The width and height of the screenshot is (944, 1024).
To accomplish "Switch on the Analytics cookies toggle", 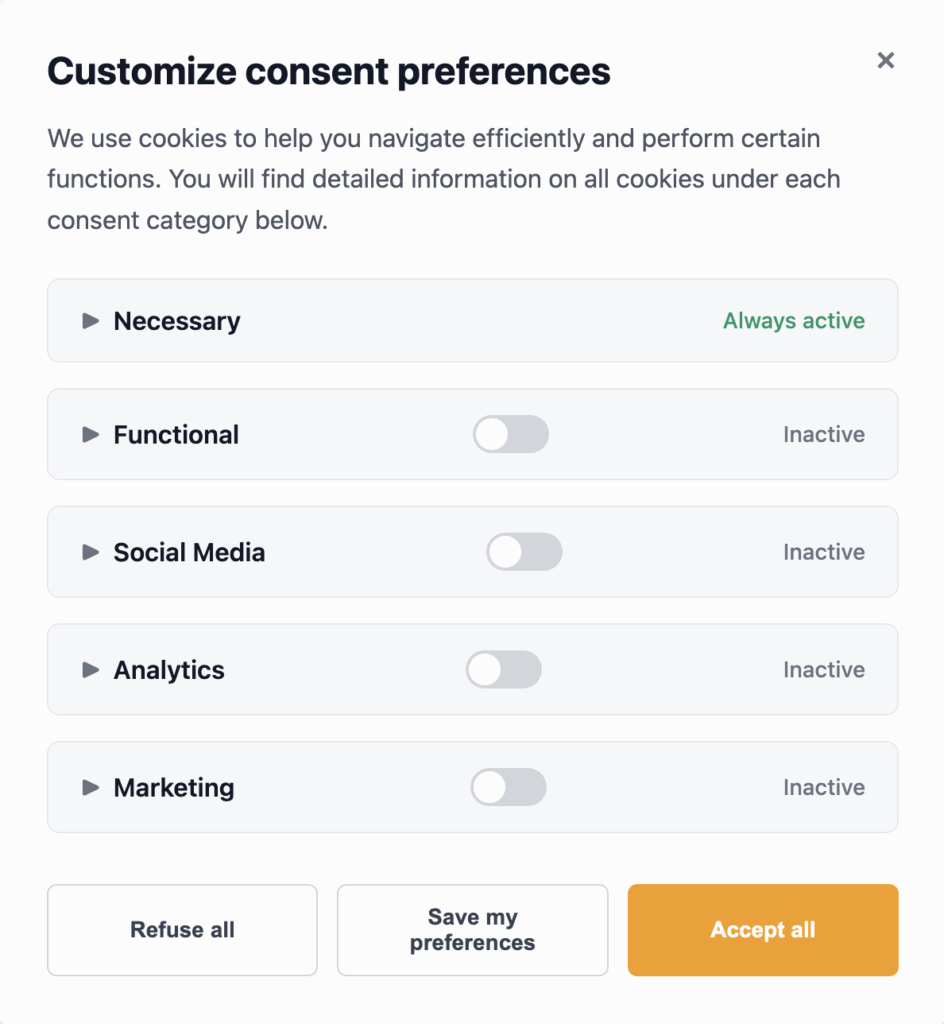I will (504, 670).
